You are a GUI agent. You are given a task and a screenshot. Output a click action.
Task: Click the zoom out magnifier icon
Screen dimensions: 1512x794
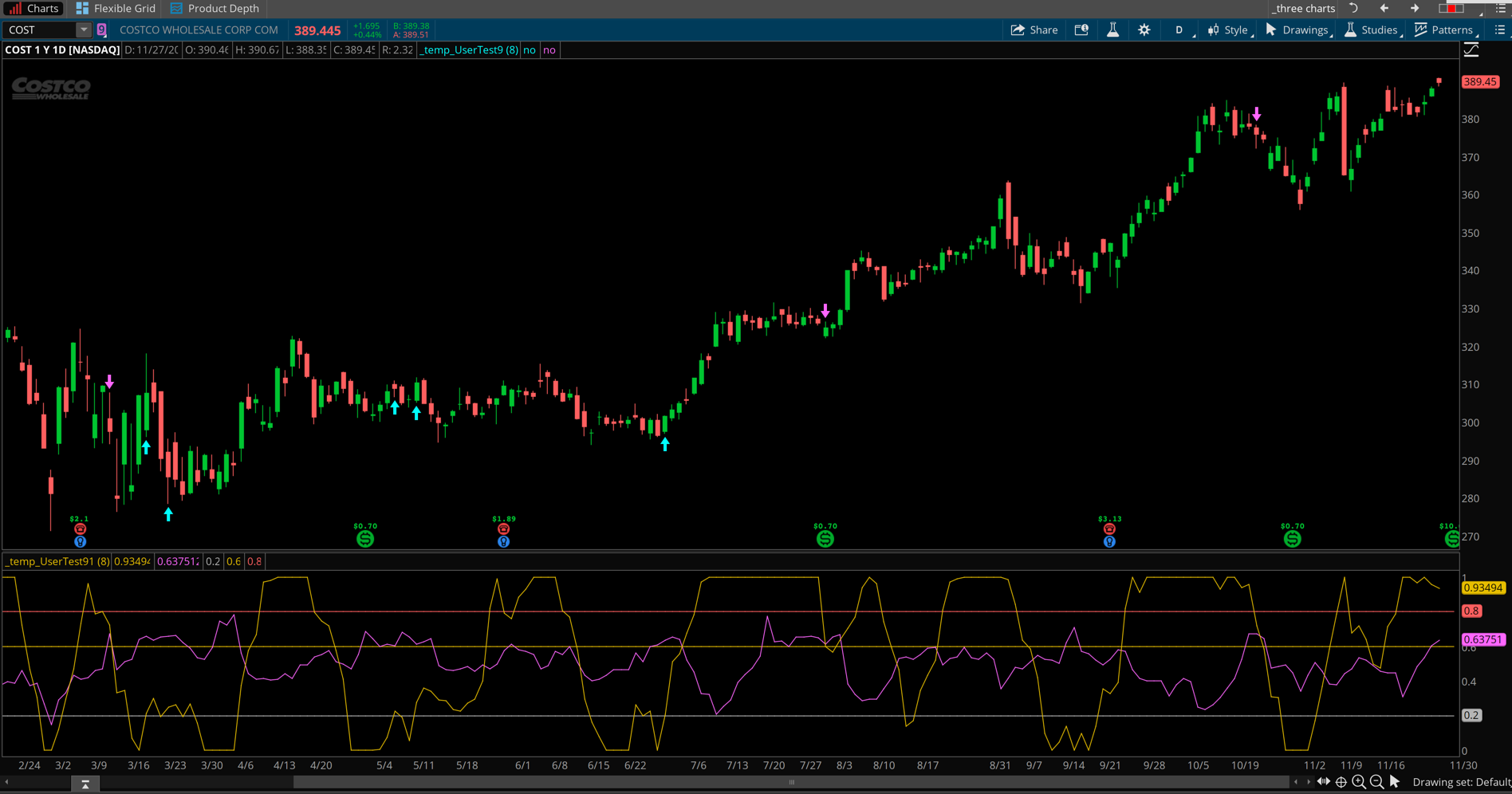click(x=1376, y=782)
